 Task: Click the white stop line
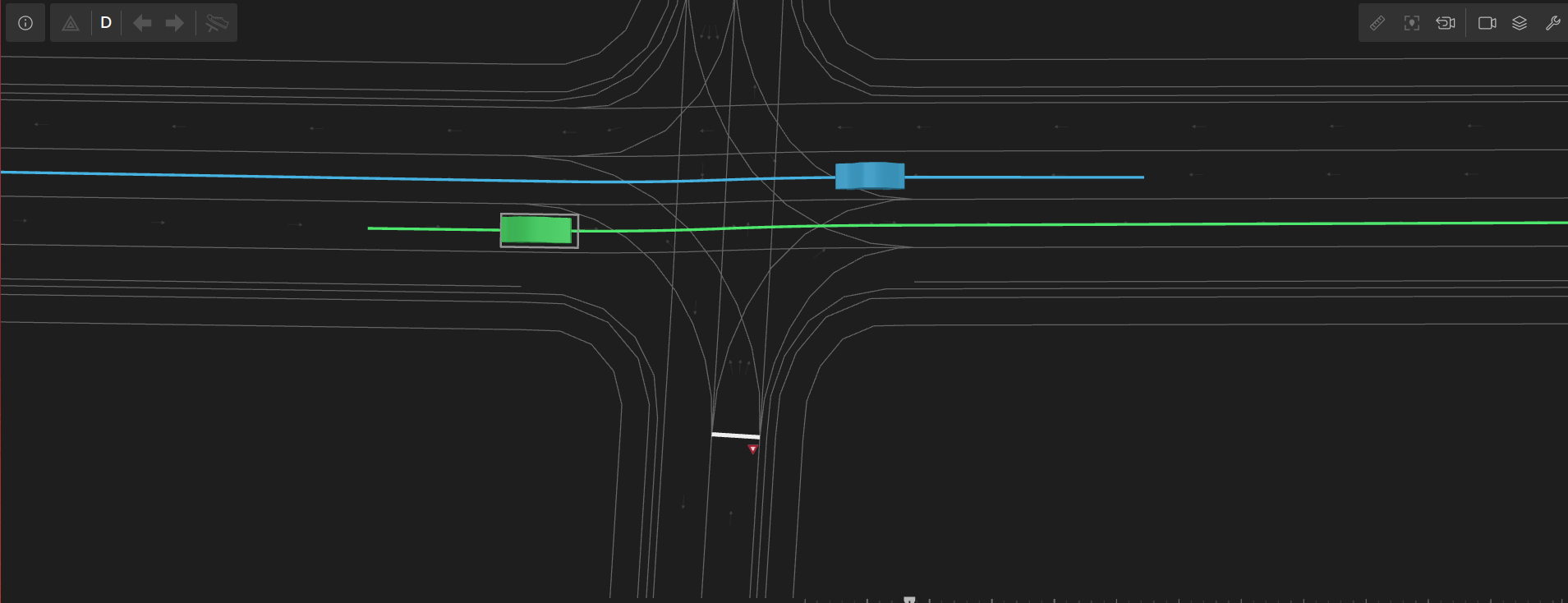point(735,435)
